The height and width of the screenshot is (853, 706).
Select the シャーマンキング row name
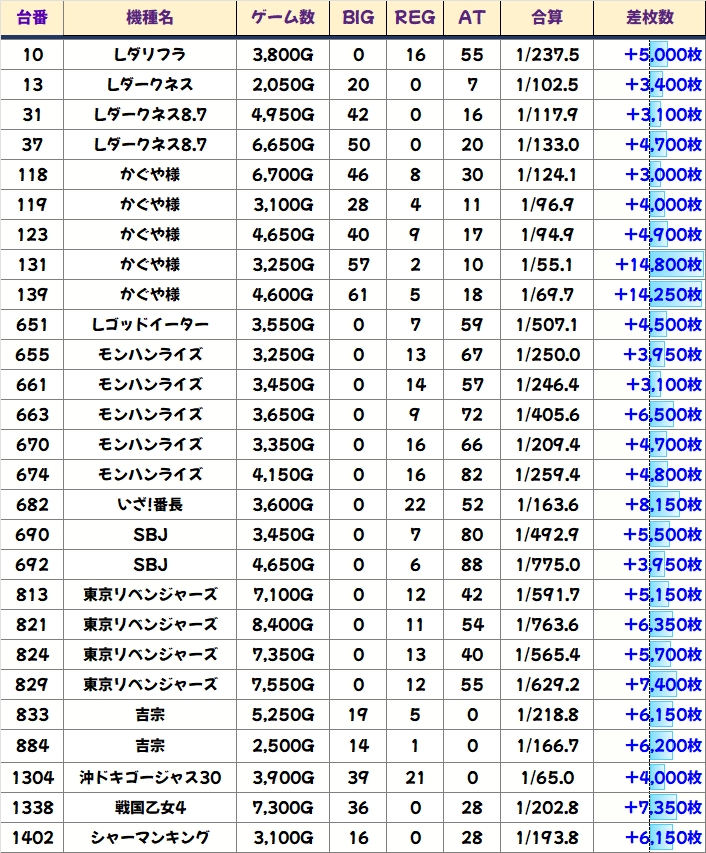(x=150, y=837)
